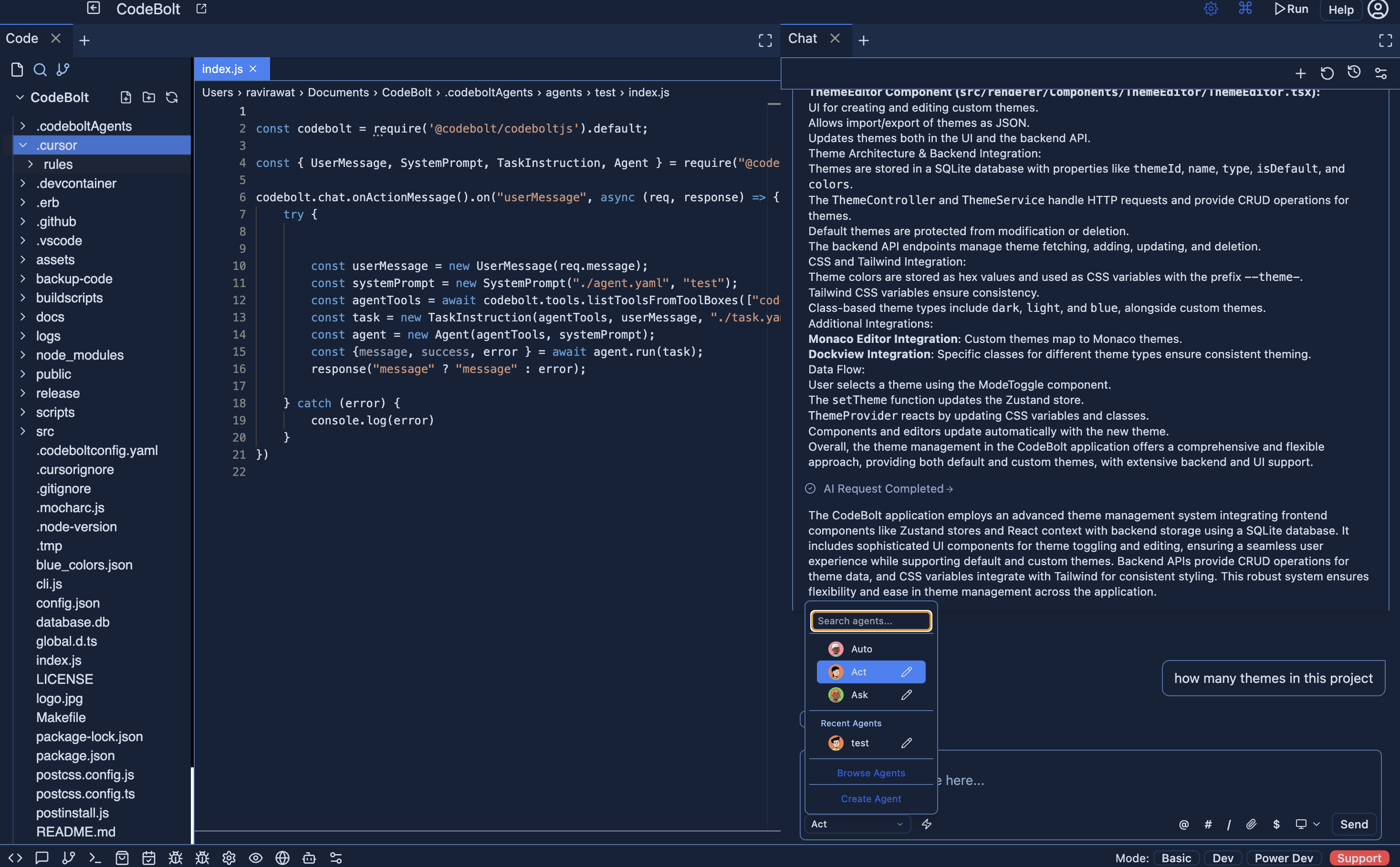Expand the src folder
The image size is (1400, 867).
(22, 431)
